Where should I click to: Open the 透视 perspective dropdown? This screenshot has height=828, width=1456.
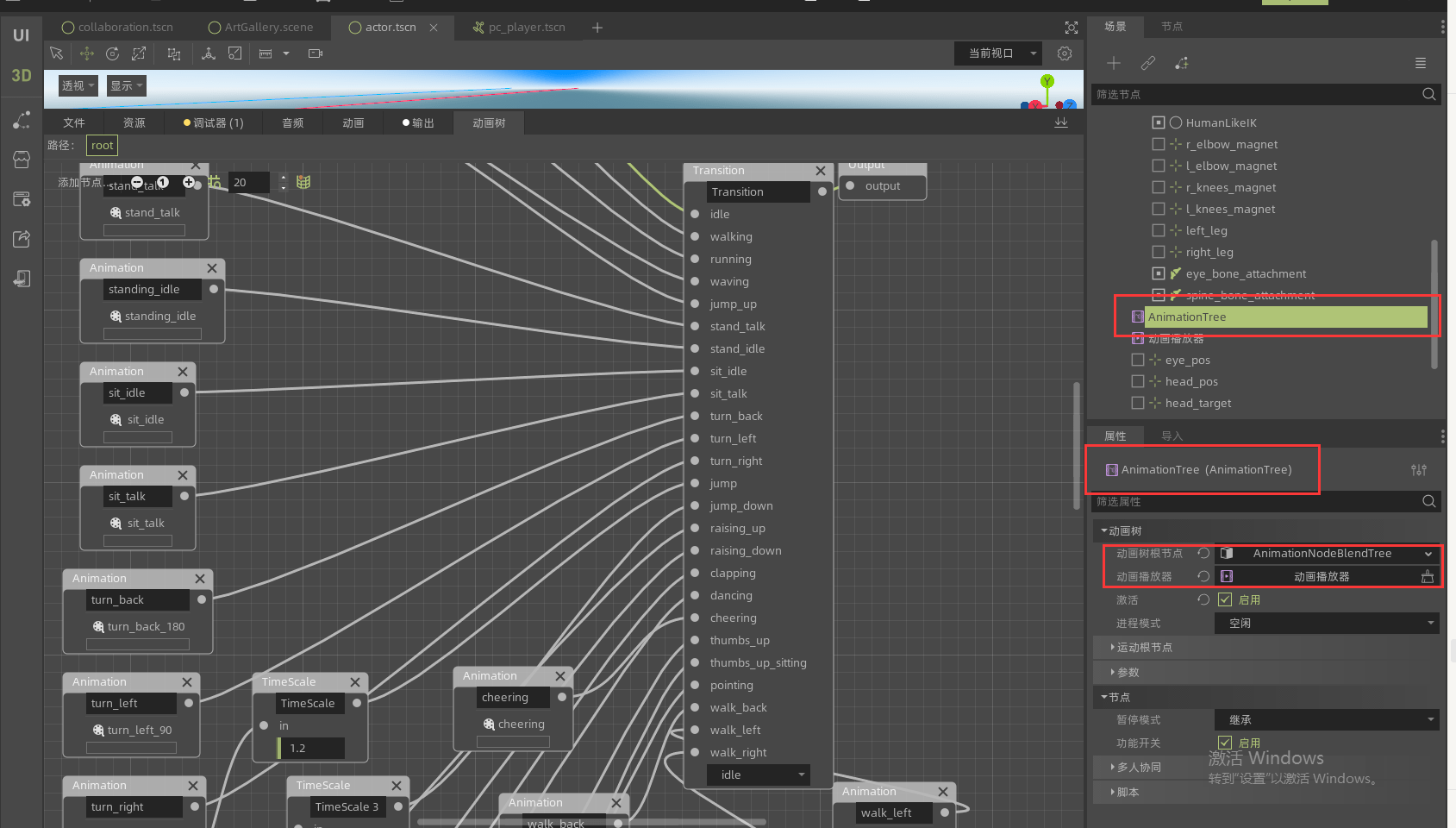pyautogui.click(x=78, y=85)
